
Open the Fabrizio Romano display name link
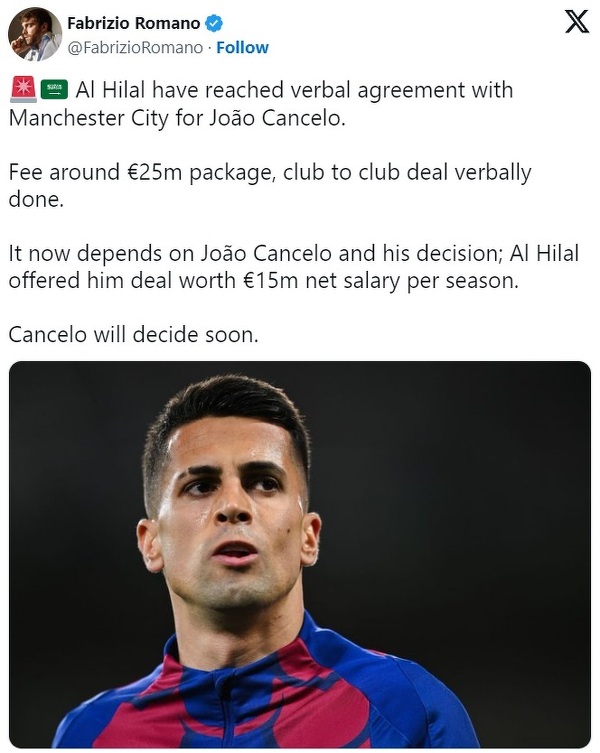pyautogui.click(x=133, y=22)
